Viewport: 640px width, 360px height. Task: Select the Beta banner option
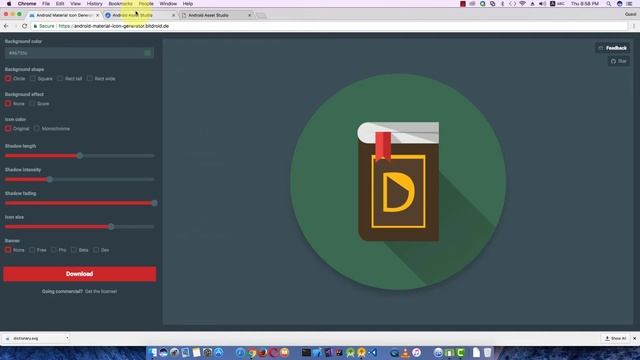coord(74,250)
